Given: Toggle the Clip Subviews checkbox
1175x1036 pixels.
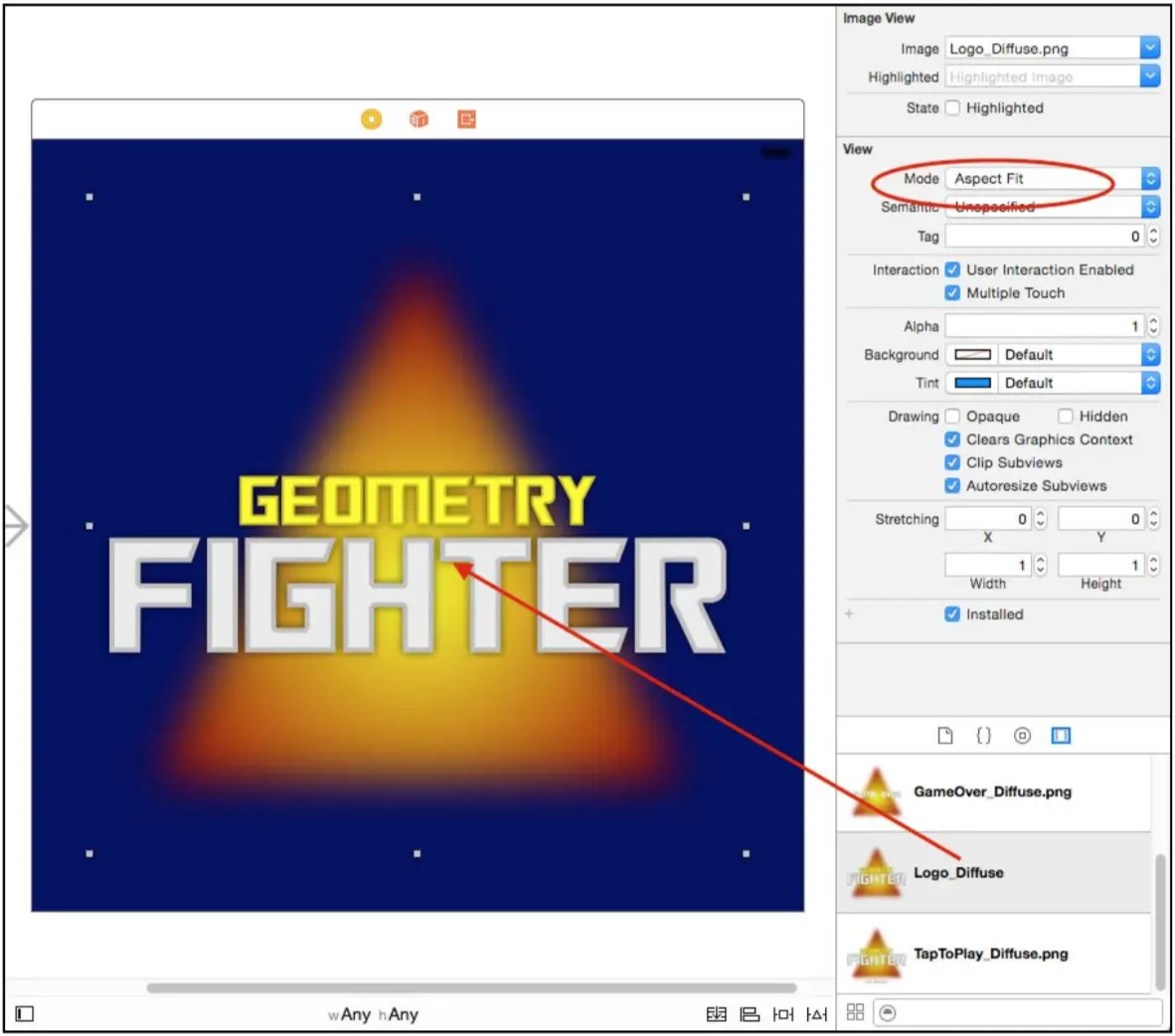Looking at the screenshot, I should [951, 462].
